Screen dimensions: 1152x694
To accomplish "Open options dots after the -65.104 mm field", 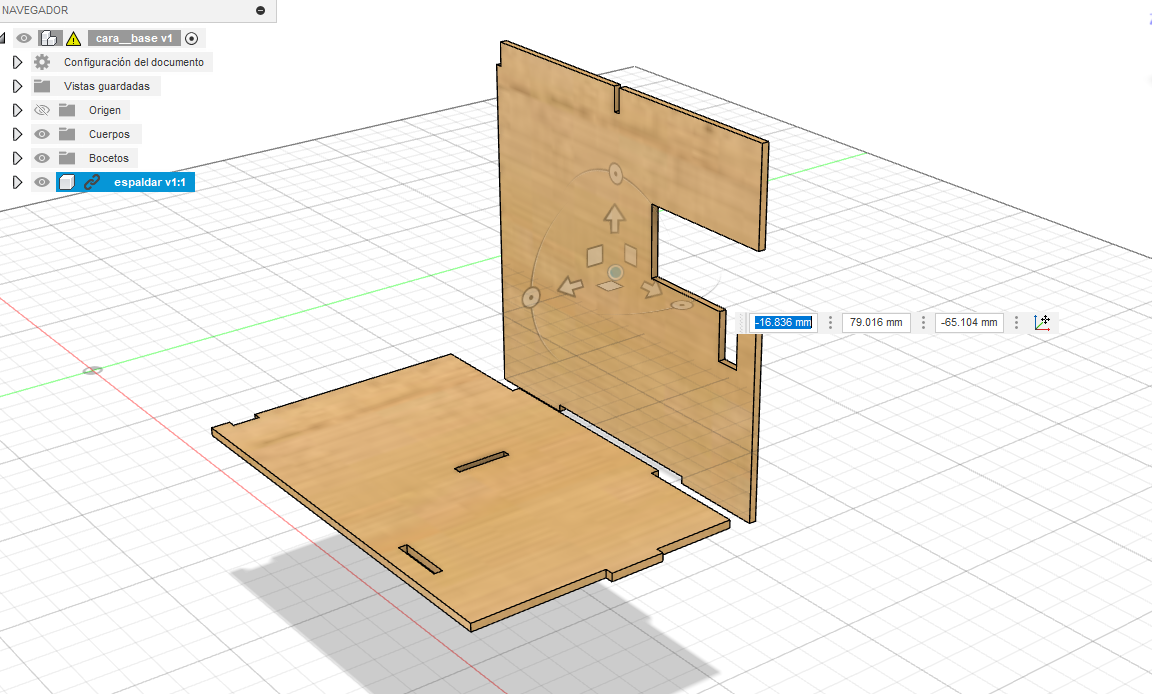I will click(x=1016, y=322).
